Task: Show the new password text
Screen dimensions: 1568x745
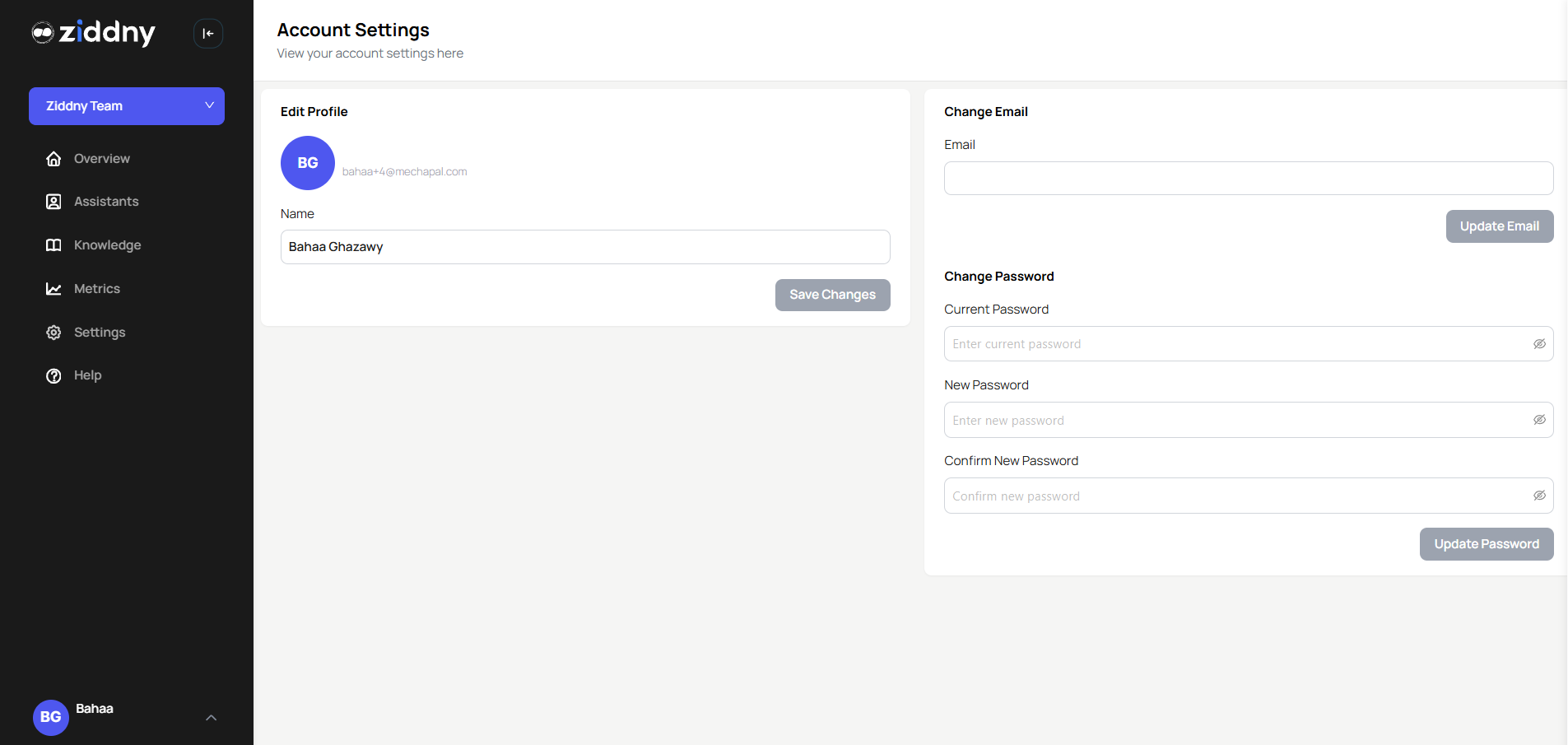Action: pos(1539,419)
